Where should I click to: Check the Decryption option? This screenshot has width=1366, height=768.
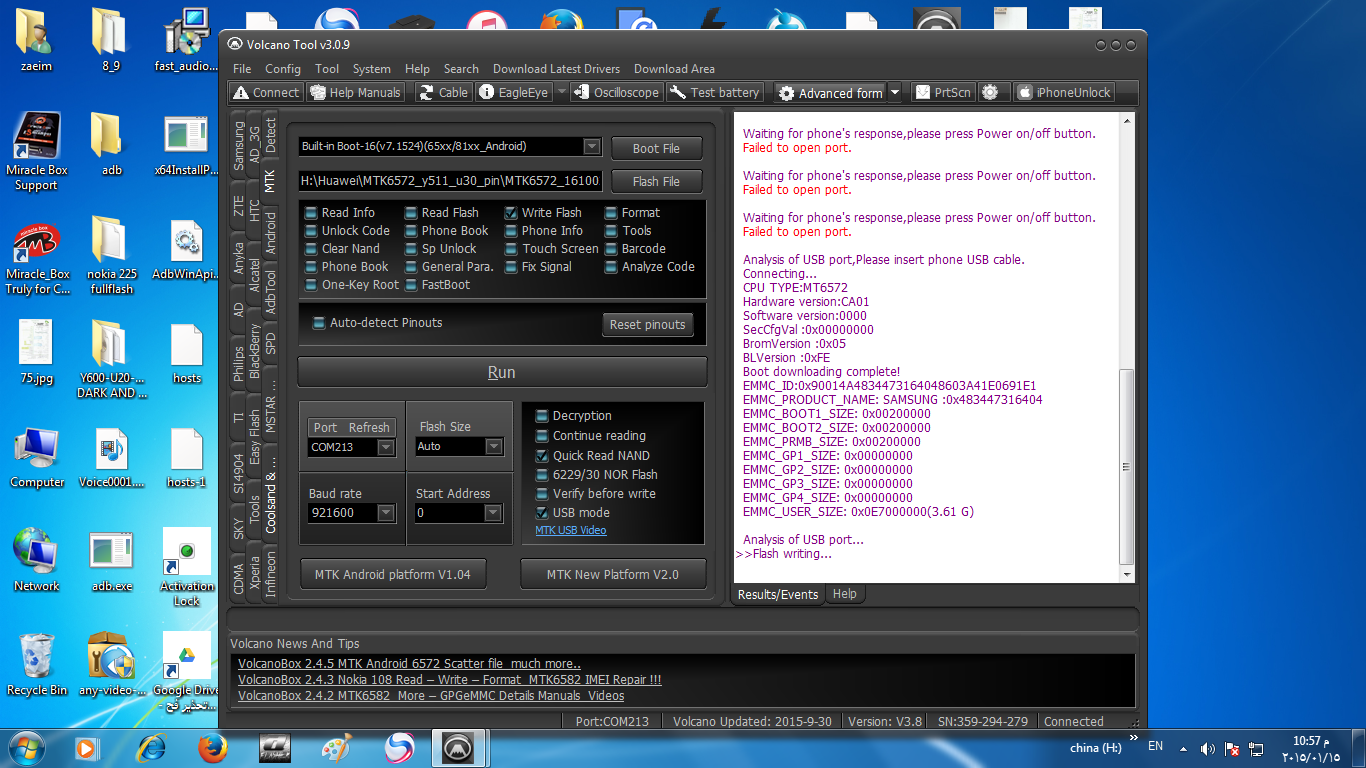click(x=574, y=416)
